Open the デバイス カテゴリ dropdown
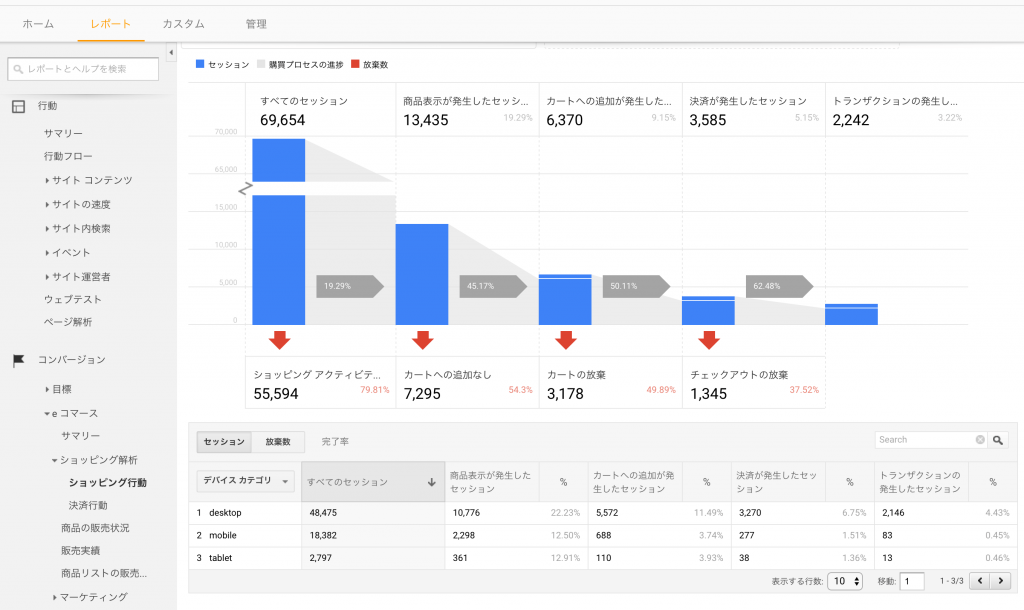This screenshot has width=1024, height=610. click(245, 481)
